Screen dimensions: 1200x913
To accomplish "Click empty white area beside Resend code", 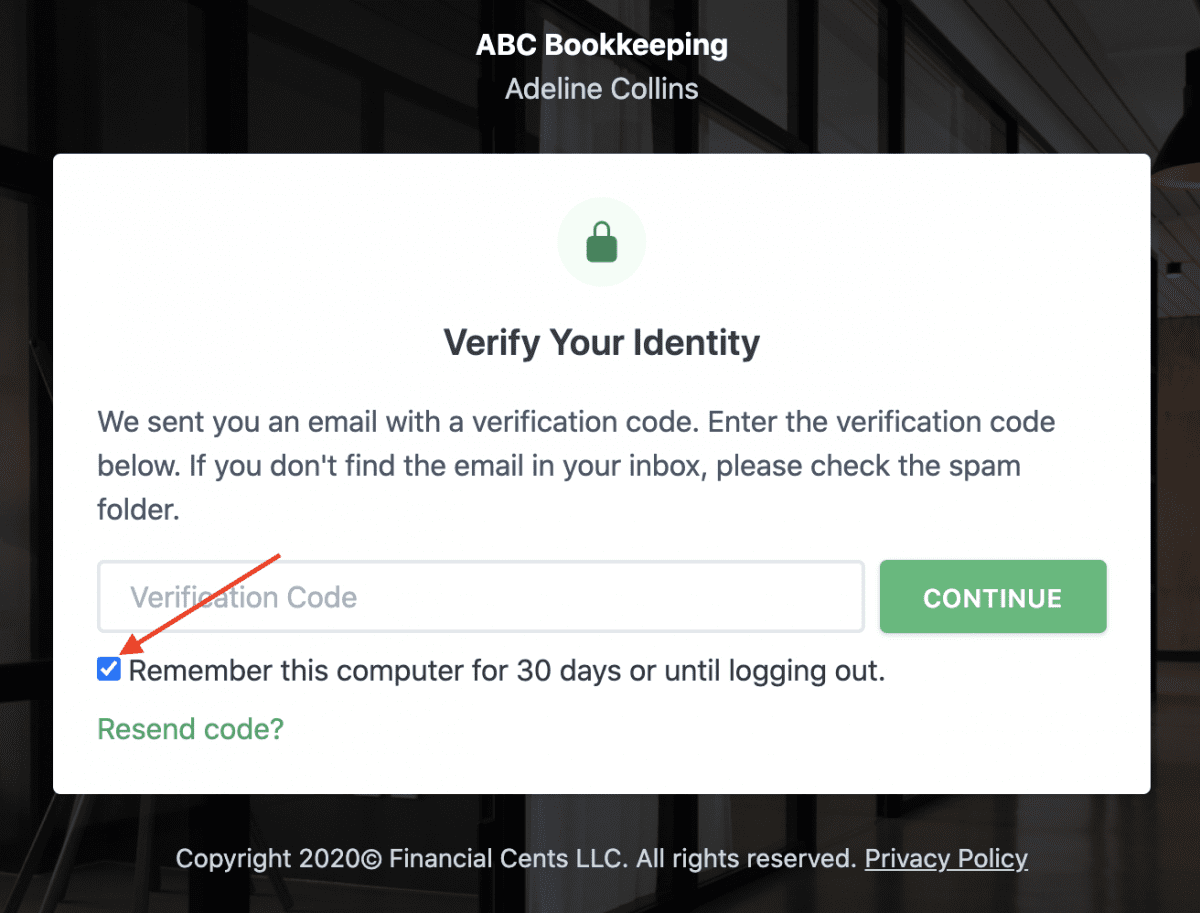I will tap(700, 730).
